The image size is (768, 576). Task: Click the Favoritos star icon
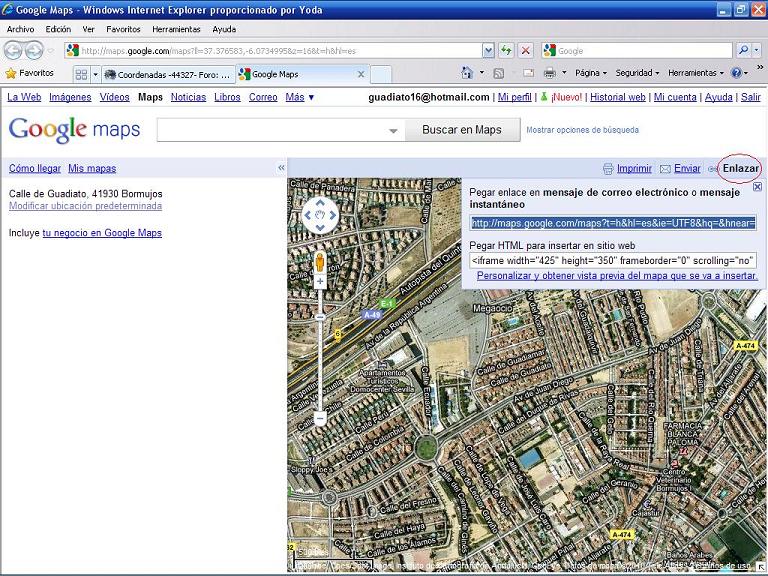11,73
